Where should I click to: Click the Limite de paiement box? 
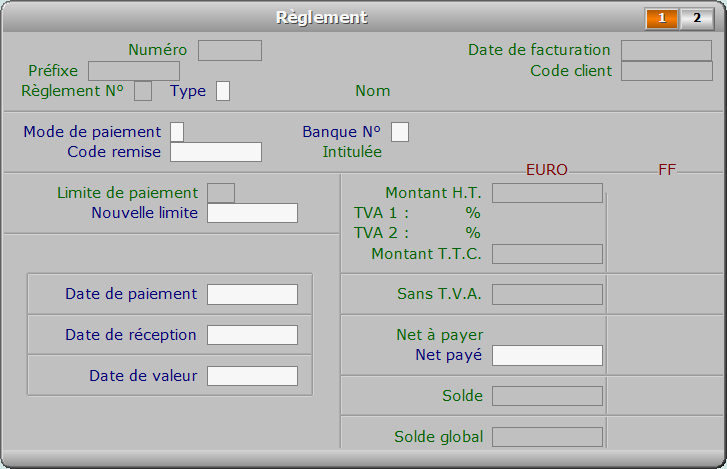click(221, 193)
